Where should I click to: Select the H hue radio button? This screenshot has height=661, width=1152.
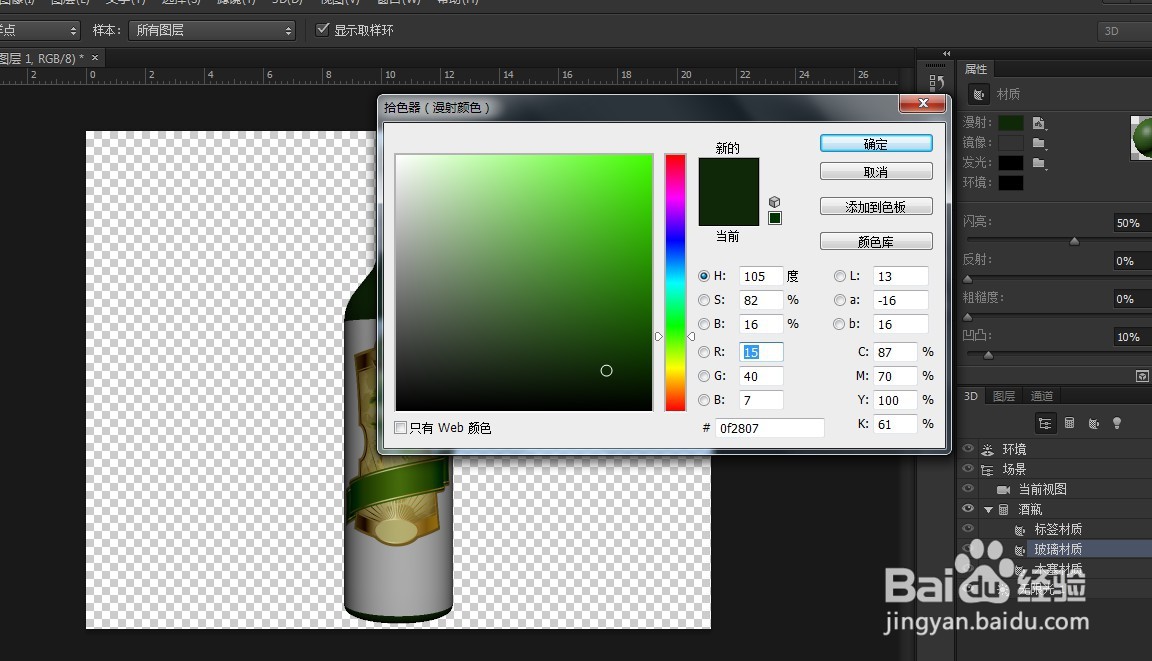704,276
